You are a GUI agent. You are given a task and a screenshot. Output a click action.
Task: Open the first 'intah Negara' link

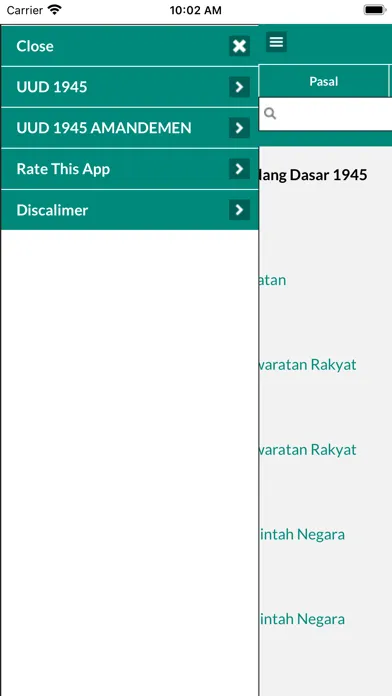coord(302,534)
